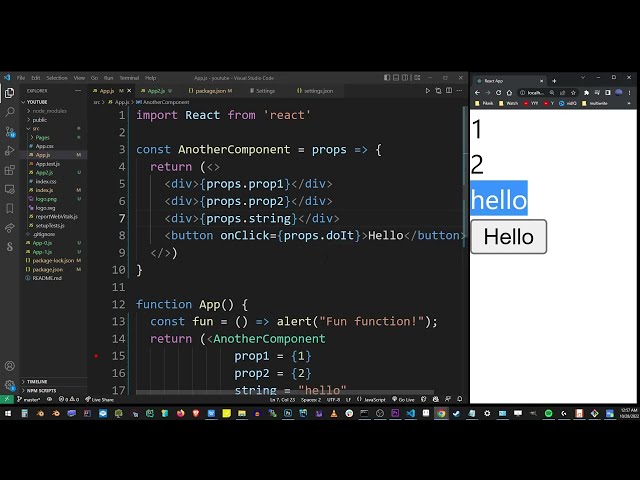Click master branch in status bar

point(29,399)
